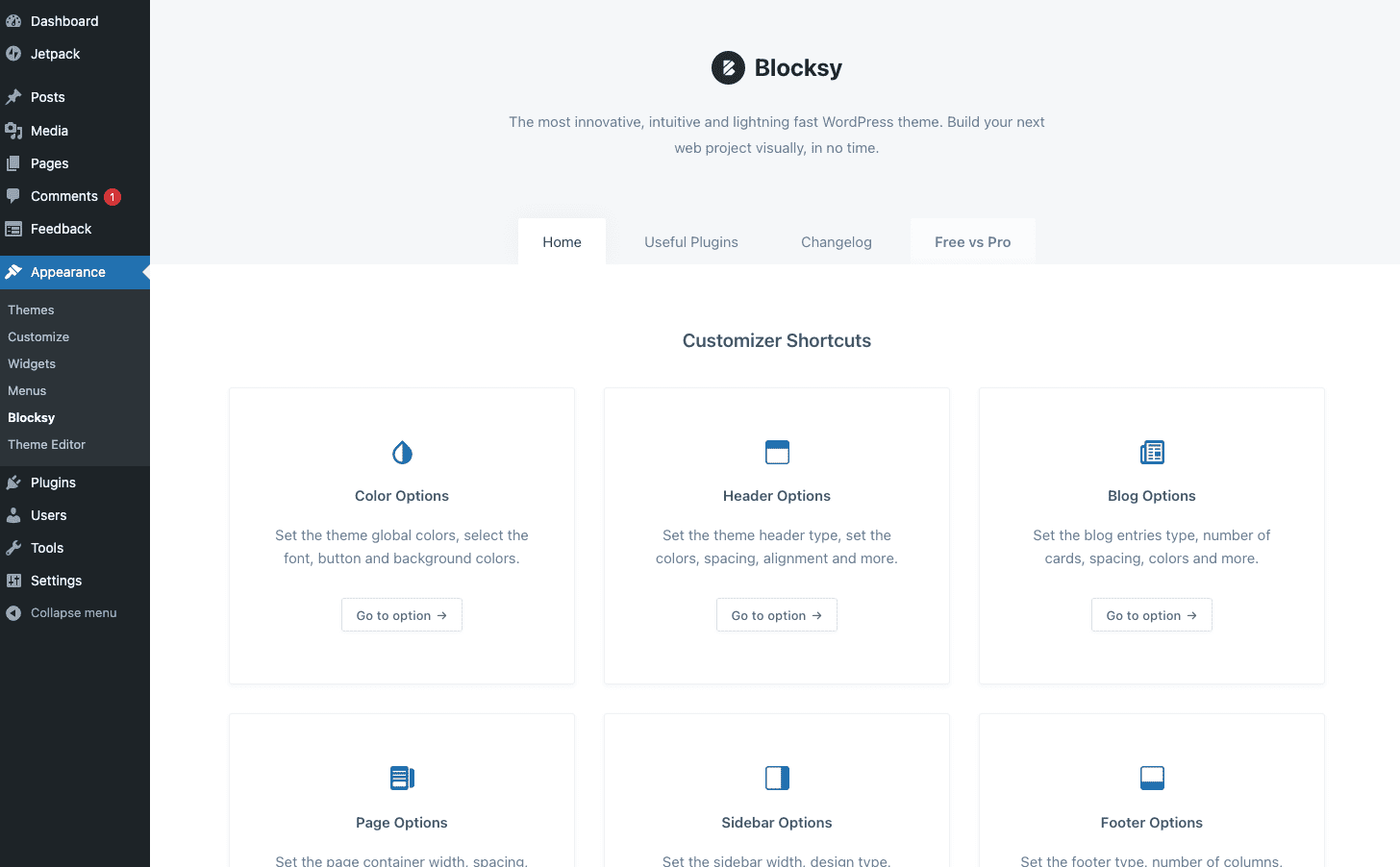This screenshot has width=1400, height=867.
Task: Open the Jetpack menu label
Action: click(55, 54)
